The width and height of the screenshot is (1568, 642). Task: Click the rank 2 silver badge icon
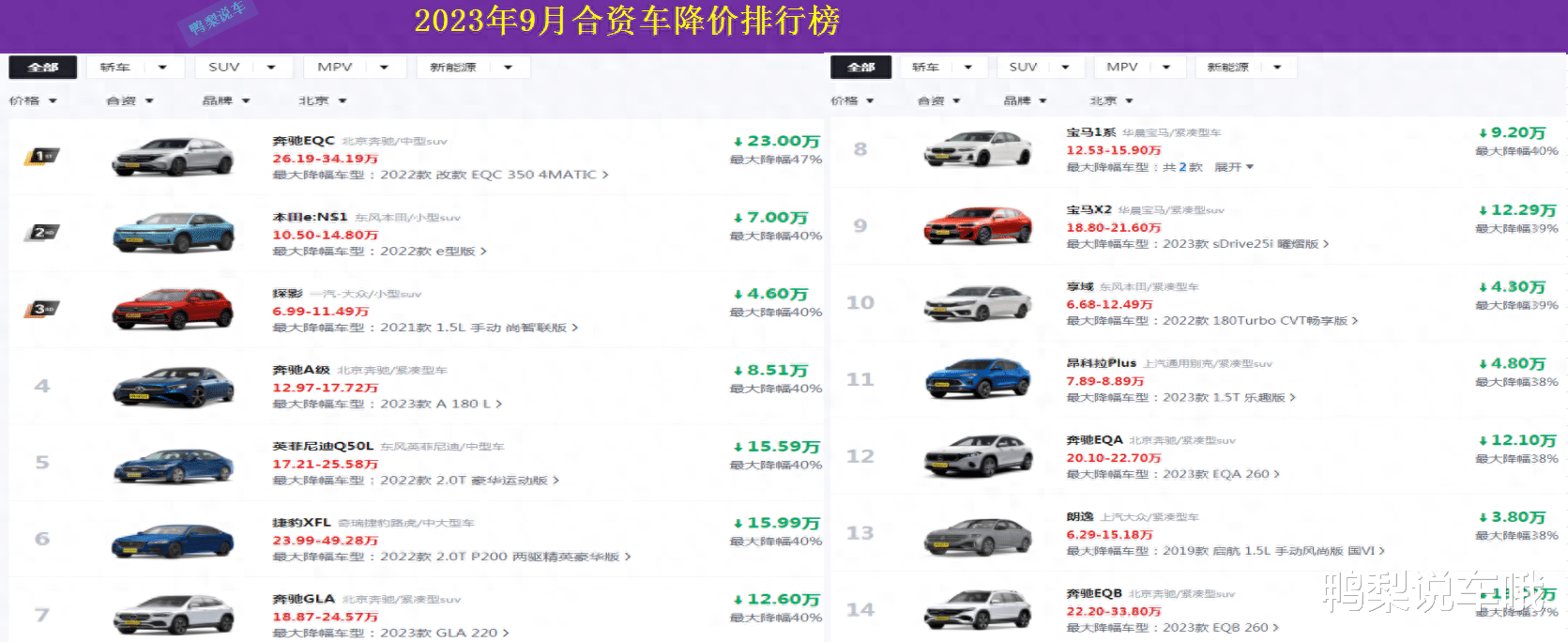point(42,232)
